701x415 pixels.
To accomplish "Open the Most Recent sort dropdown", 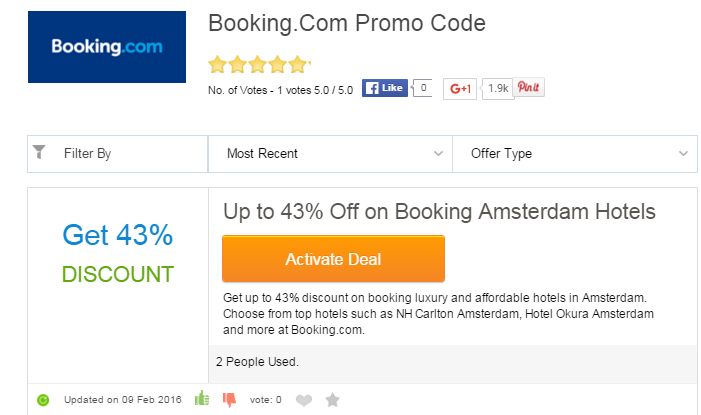I will click(x=332, y=154).
